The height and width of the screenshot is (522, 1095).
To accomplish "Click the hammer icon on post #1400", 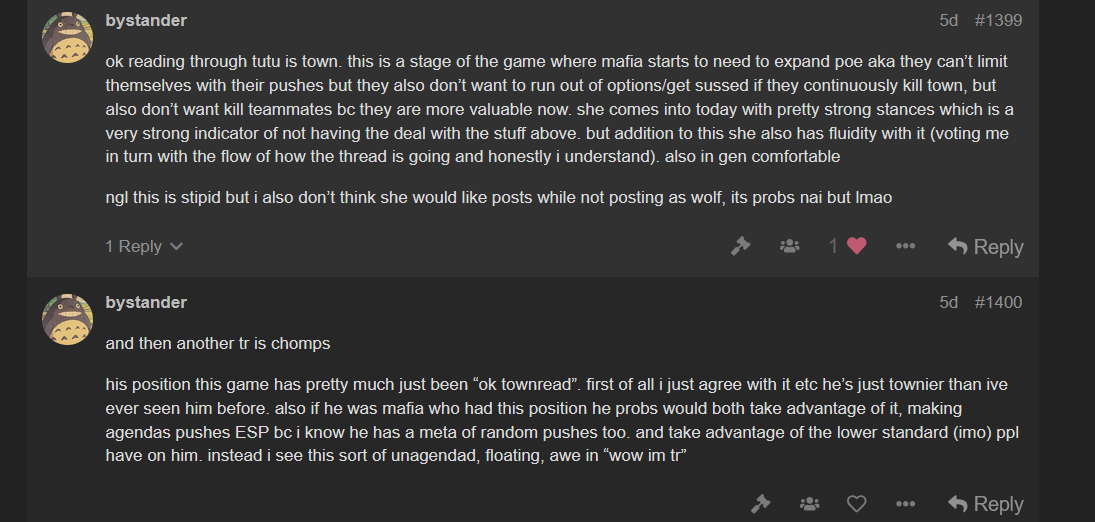I will coord(760,504).
